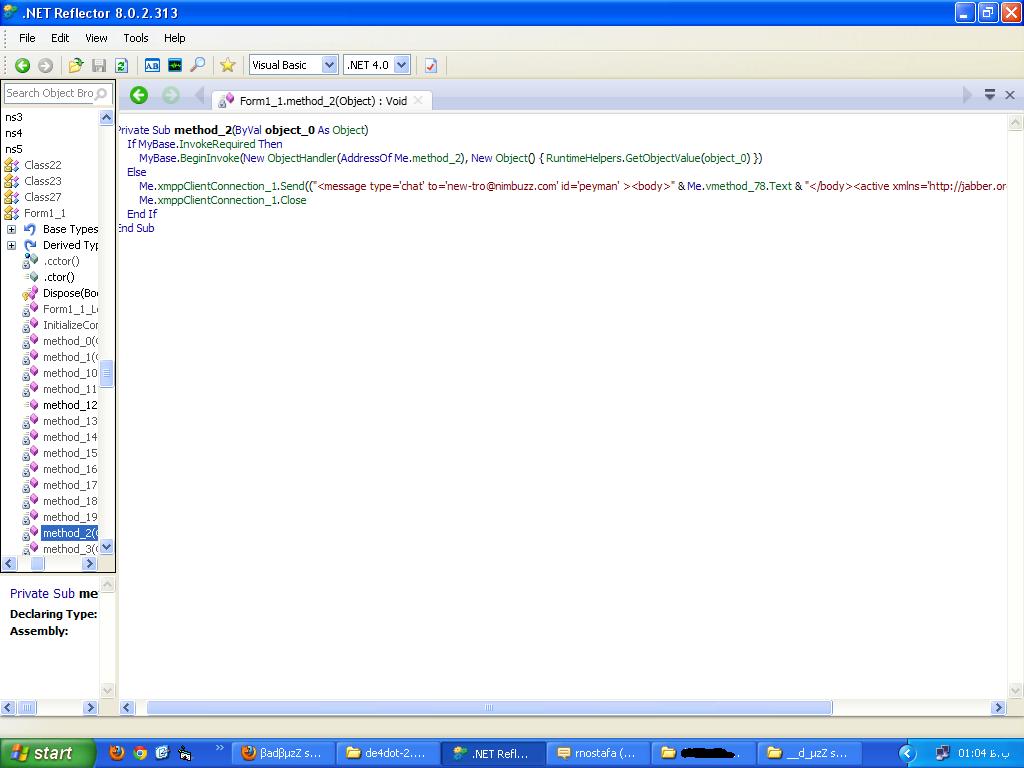Click the yellow star bookmarks icon
1024x768 pixels.
pyautogui.click(x=227, y=65)
